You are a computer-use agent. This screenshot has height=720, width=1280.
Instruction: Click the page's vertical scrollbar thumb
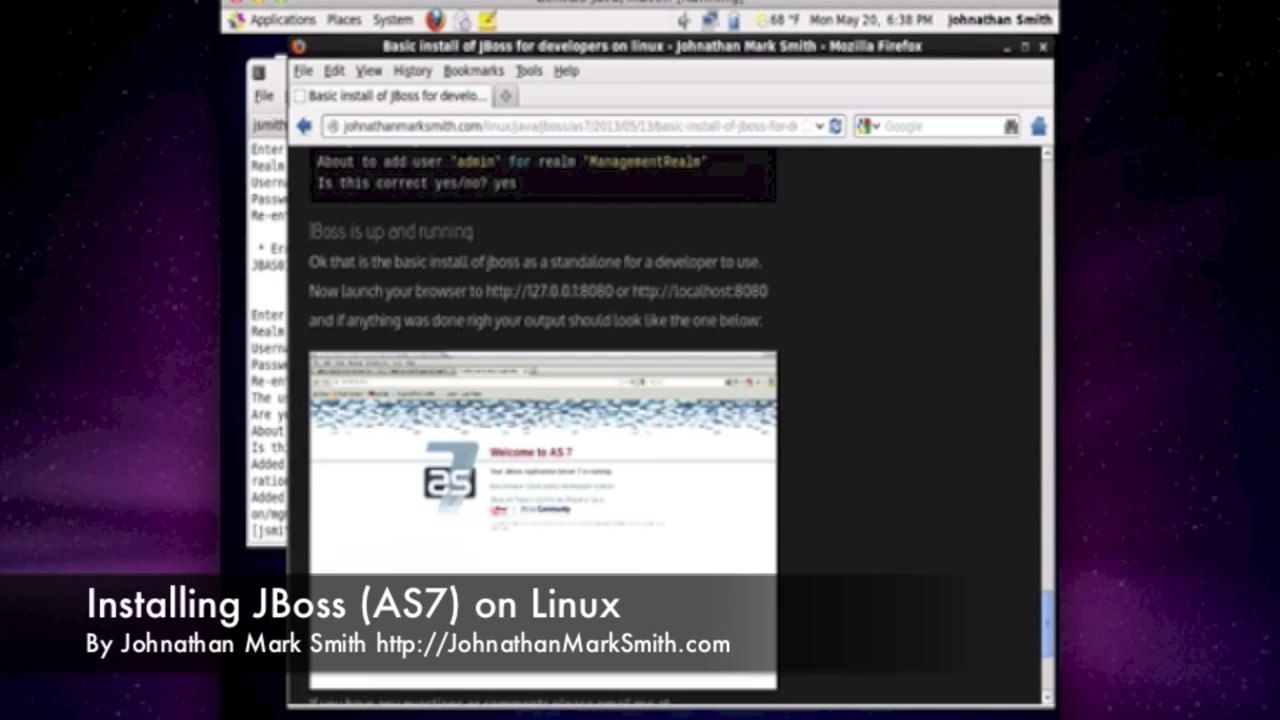coord(1047,624)
